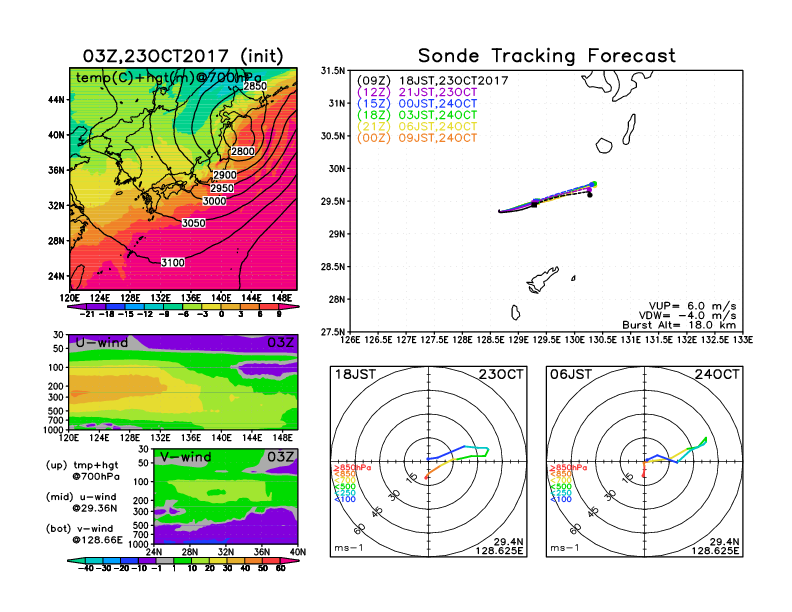Click the 31.5N axis label on track map
The image size is (792, 612).
(x=333, y=71)
